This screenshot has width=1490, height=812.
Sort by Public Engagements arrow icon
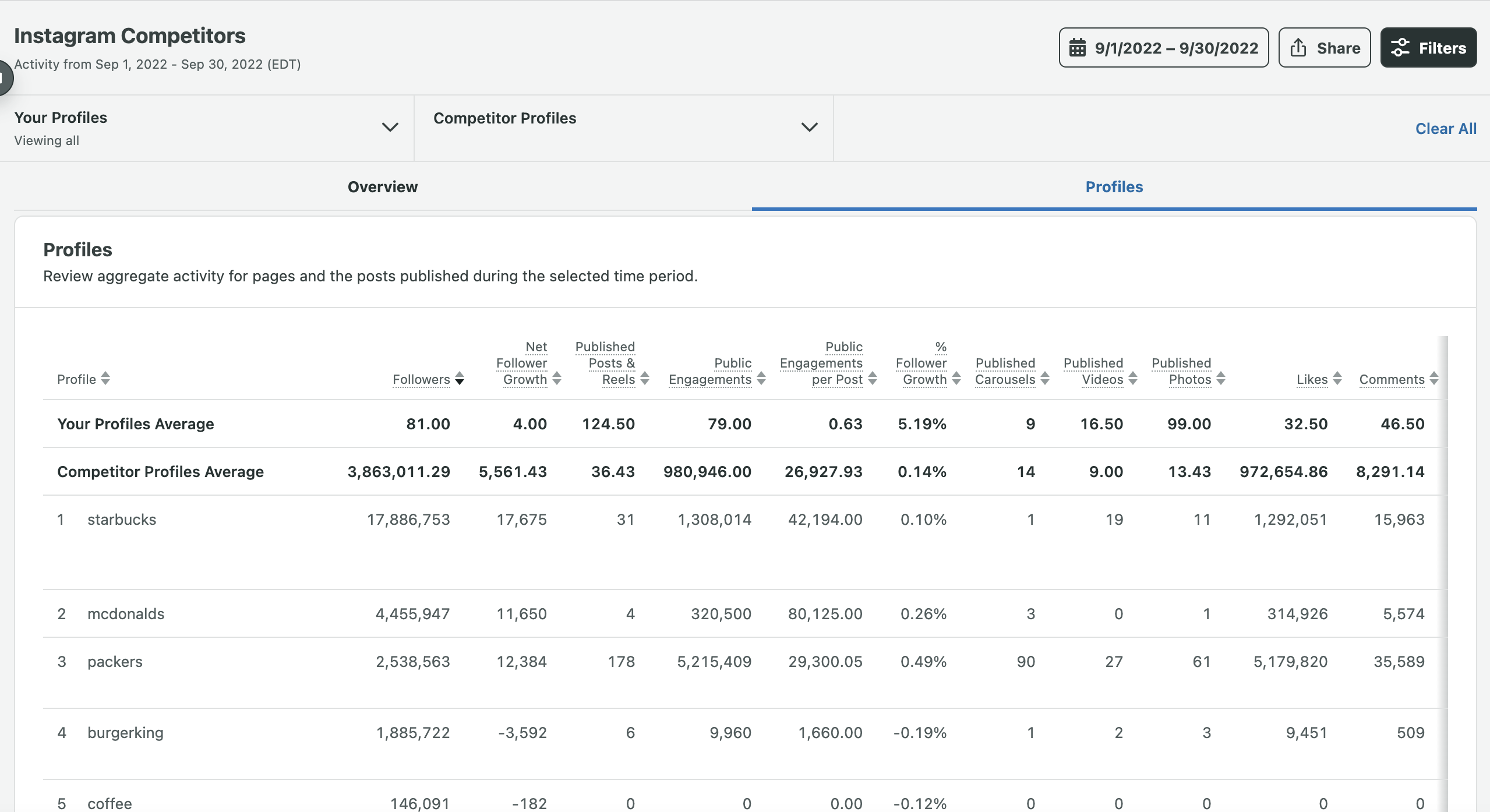click(761, 379)
